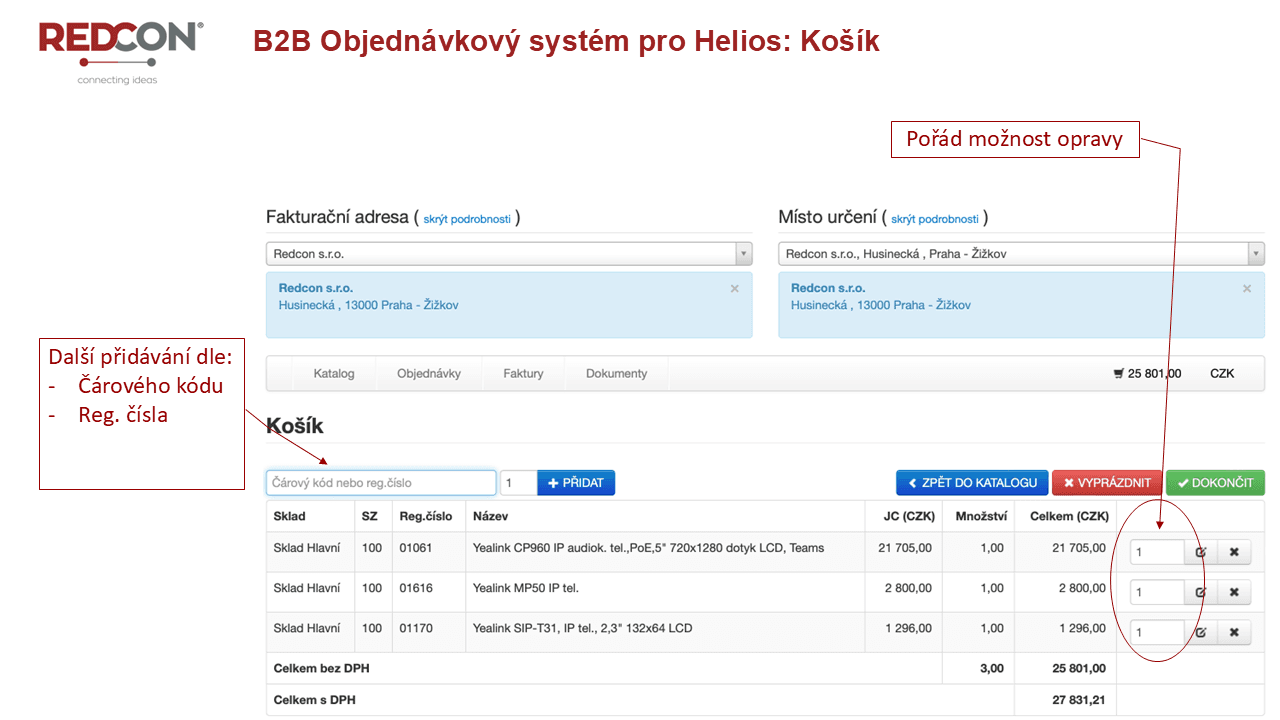Click the edit icon in the Yealink MP50 row
The height and width of the screenshot is (720, 1280).
(1201, 592)
